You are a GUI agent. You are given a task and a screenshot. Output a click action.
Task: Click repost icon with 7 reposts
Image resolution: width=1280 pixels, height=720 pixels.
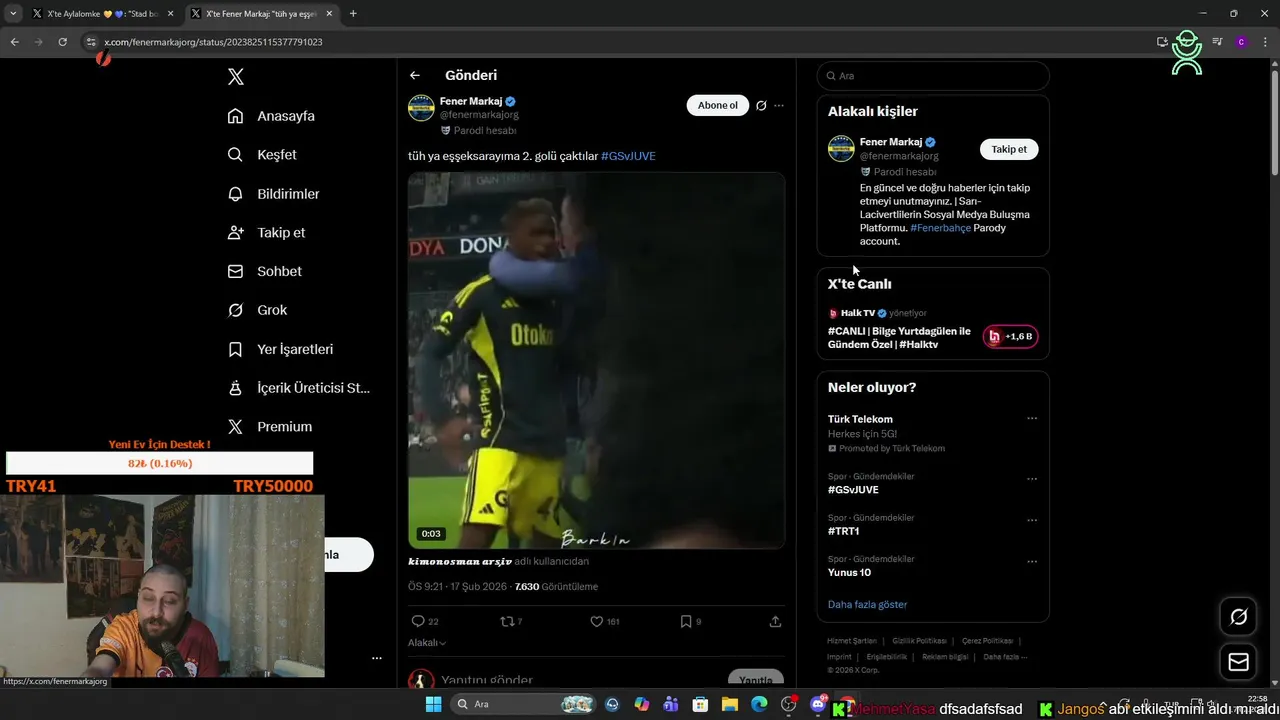tap(511, 621)
